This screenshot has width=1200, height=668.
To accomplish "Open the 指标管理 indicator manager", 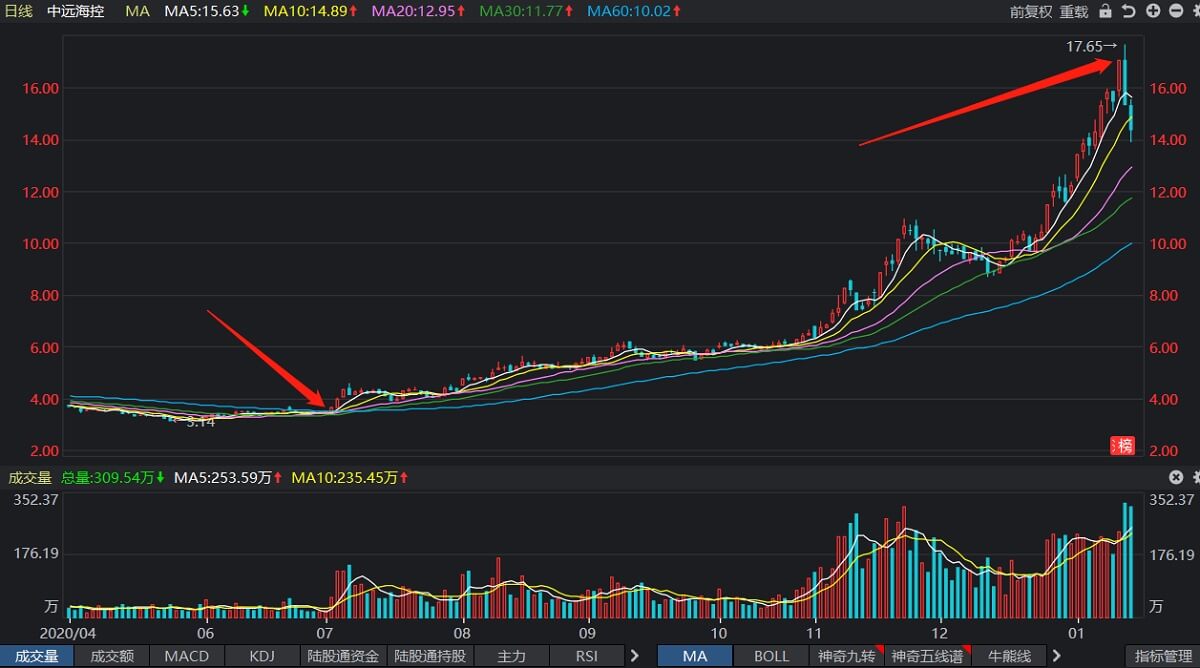I will coord(1163,656).
